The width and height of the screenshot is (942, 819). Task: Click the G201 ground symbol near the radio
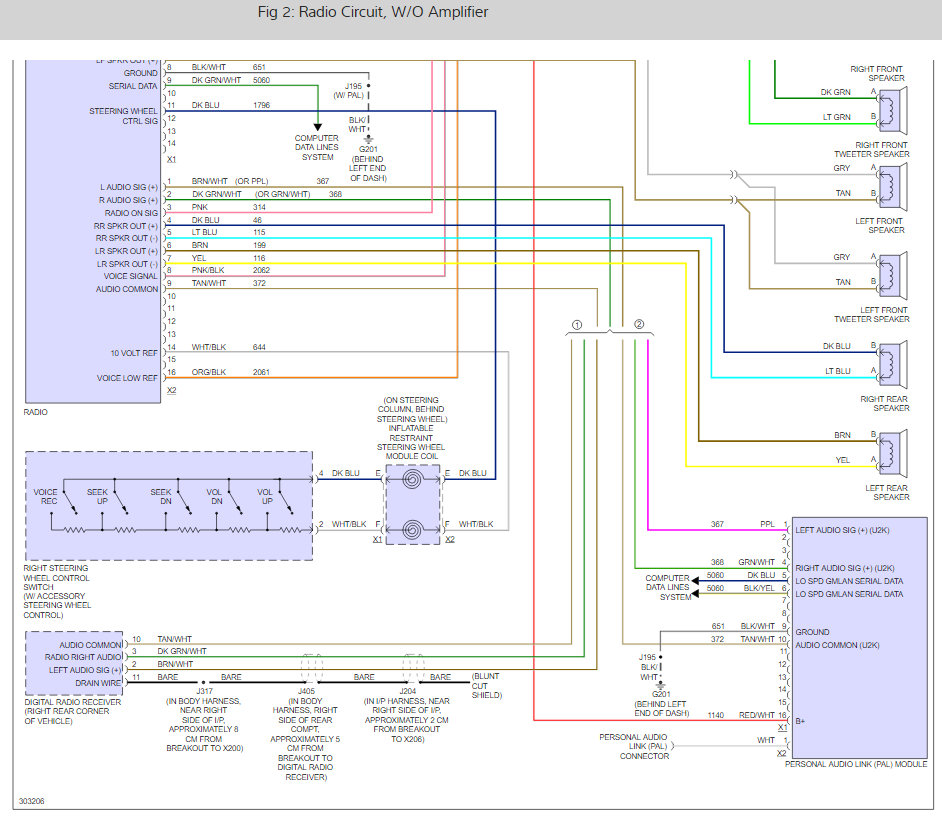point(368,139)
